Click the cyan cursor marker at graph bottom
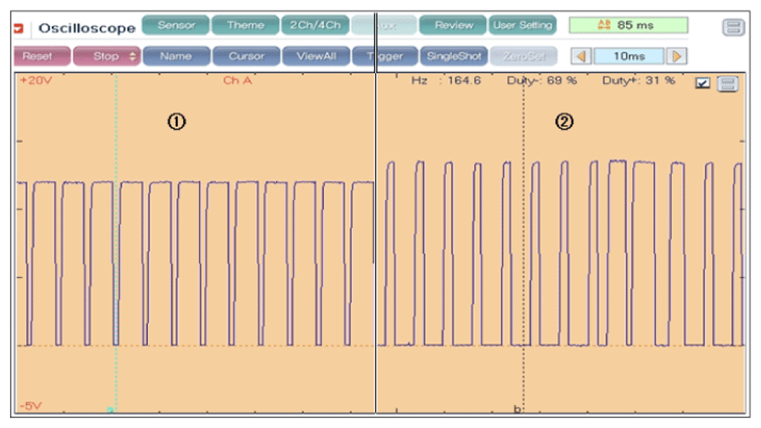761x428 pixels. pos(111,410)
